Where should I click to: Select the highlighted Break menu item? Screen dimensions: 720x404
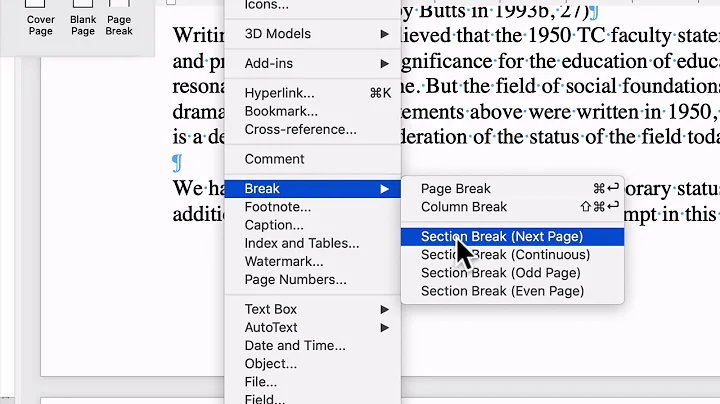pyautogui.click(x=312, y=189)
